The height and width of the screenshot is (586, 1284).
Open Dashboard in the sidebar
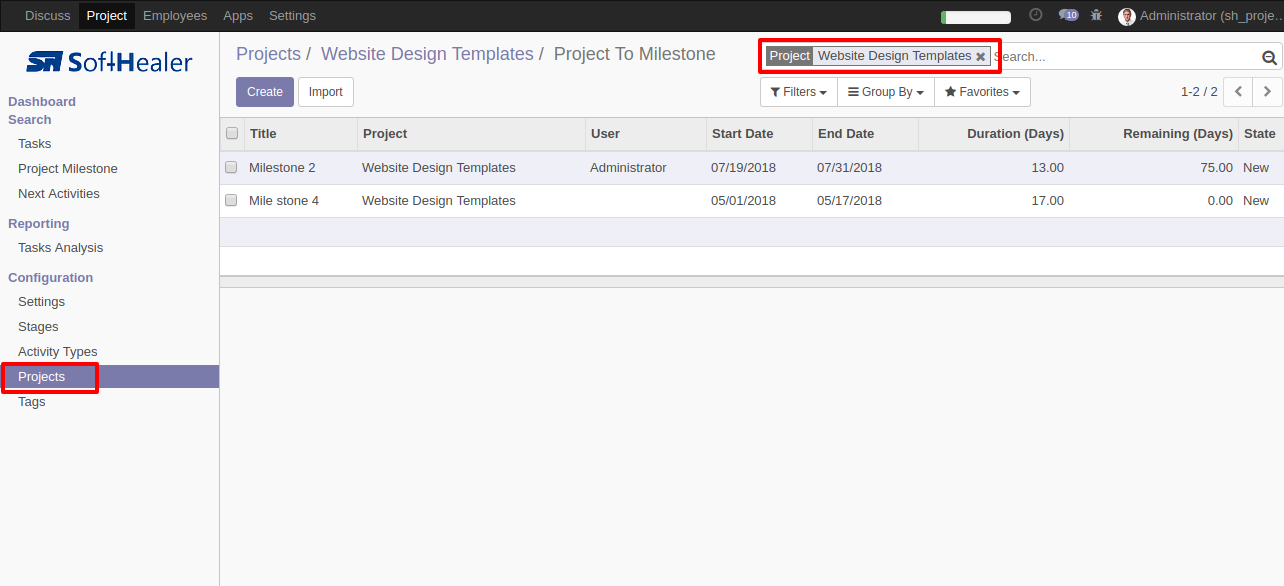click(42, 102)
